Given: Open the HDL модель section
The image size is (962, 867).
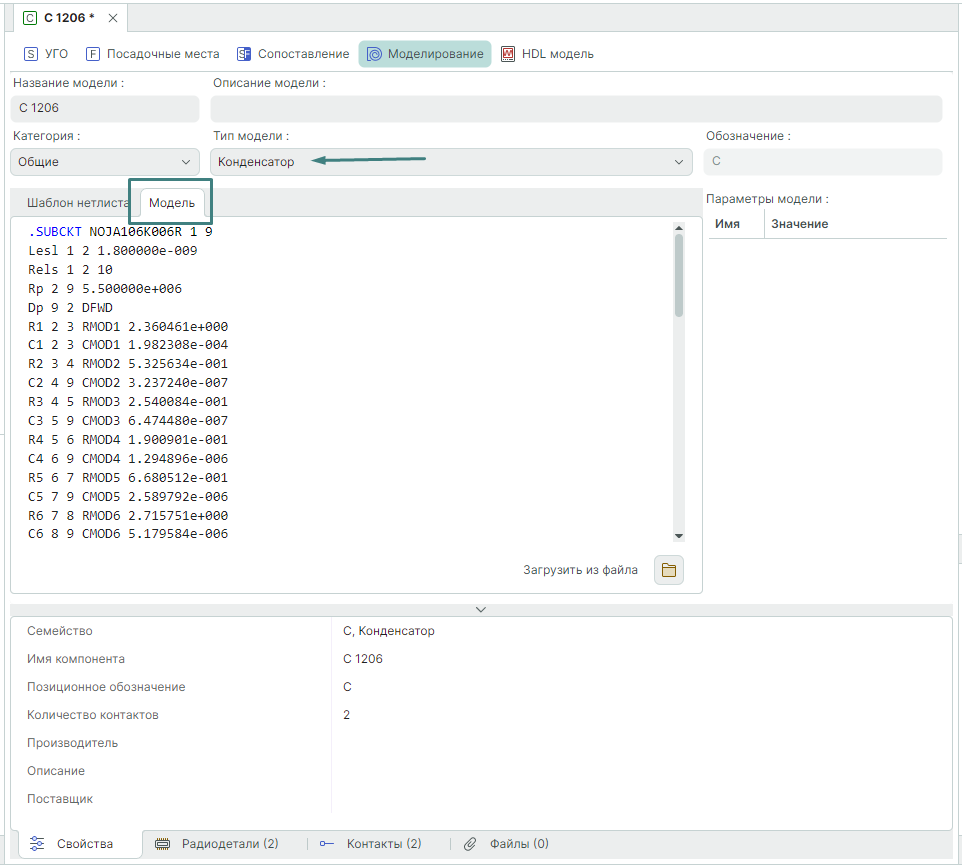Looking at the screenshot, I should [547, 54].
